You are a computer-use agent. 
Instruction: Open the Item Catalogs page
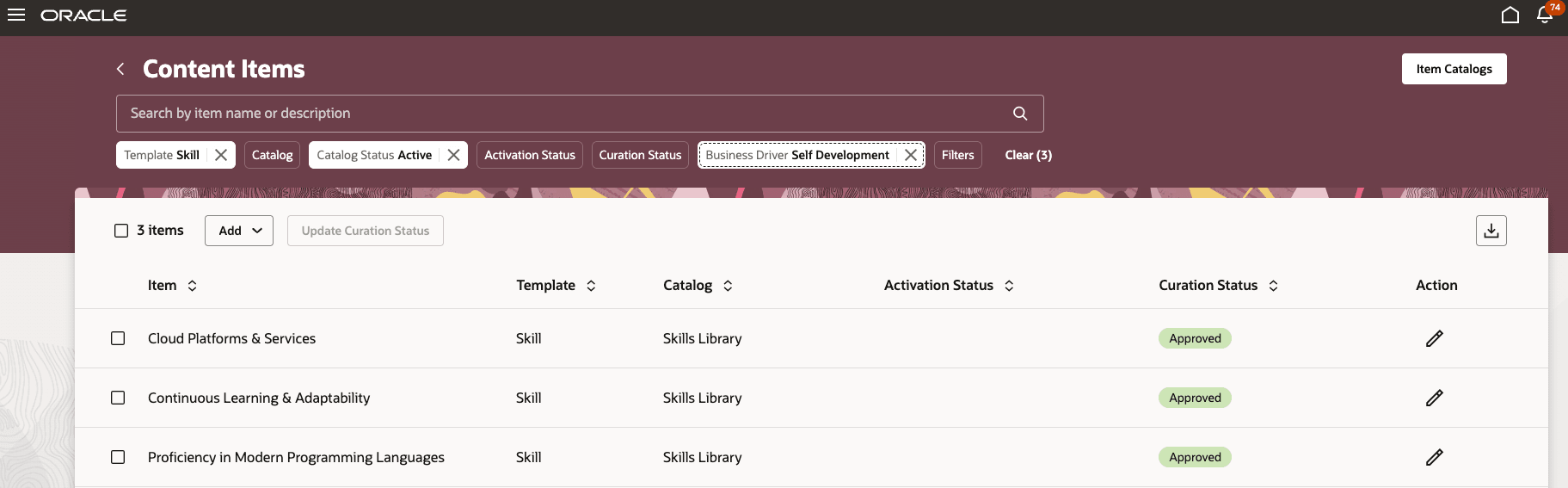(x=1454, y=69)
